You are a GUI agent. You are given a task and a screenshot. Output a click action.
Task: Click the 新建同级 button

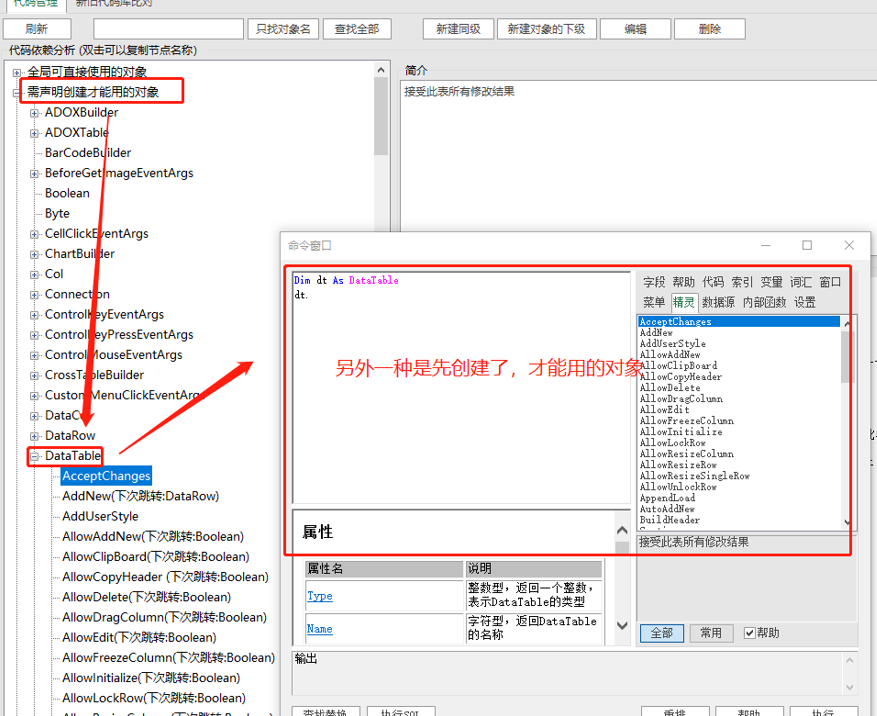[x=458, y=29]
